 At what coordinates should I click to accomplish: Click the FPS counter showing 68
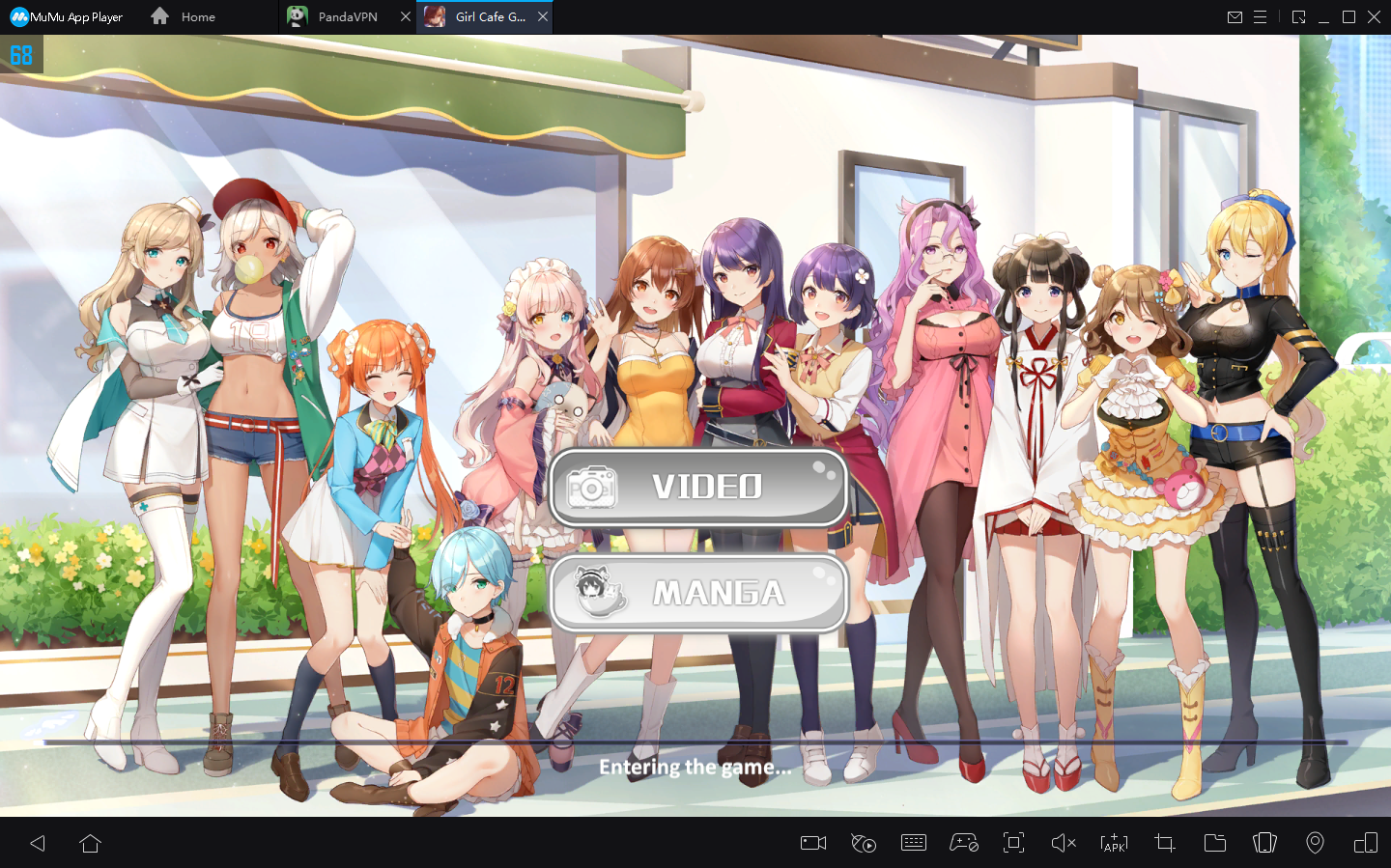(21, 55)
